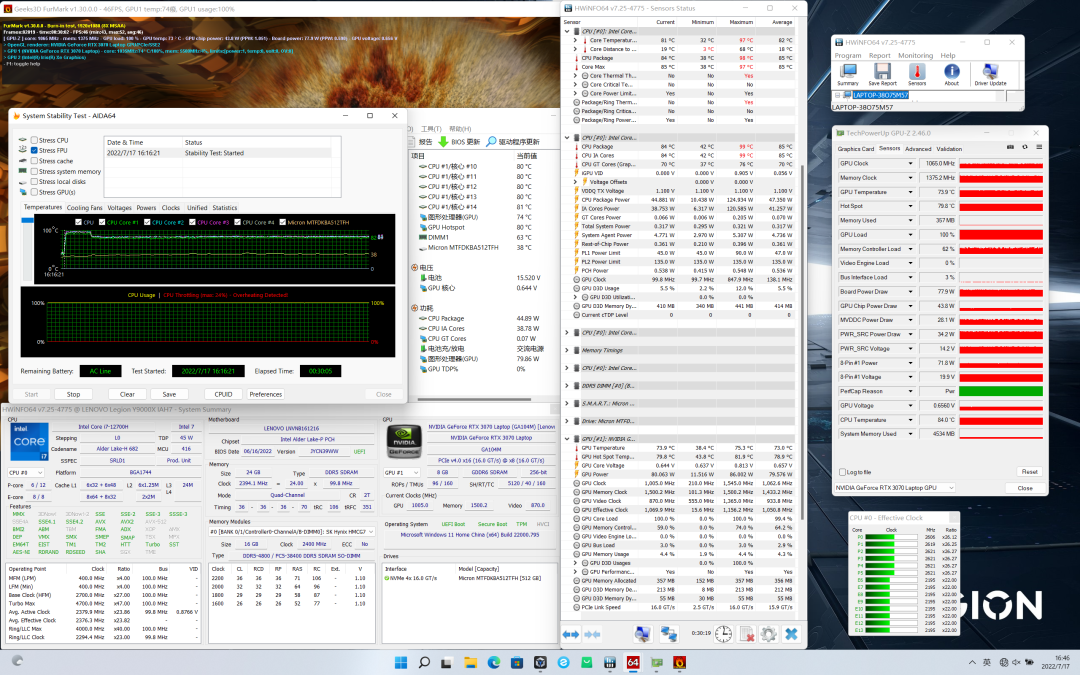Tick the Log to file checkbox
This screenshot has width=1080, height=675.
(x=842, y=471)
